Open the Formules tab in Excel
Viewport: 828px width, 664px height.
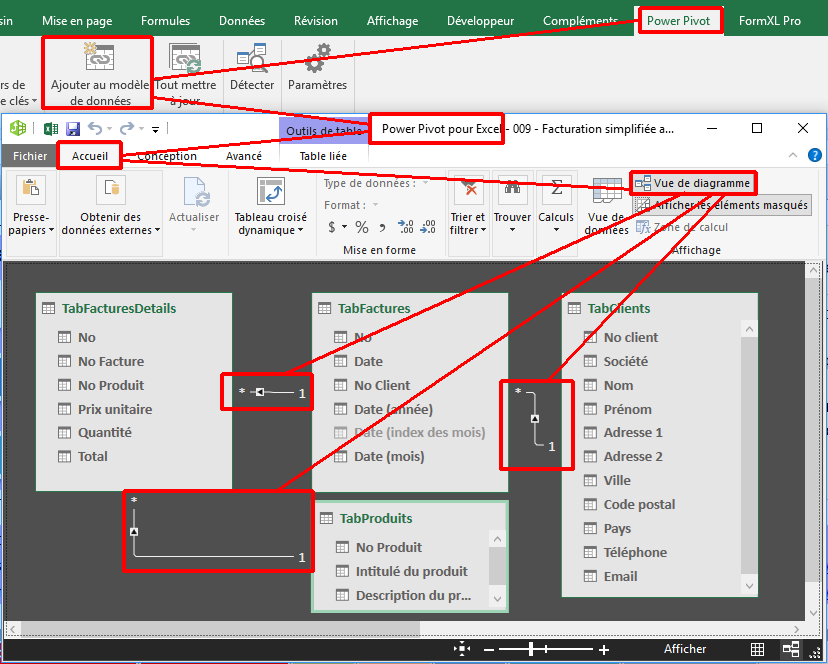[x=165, y=21]
